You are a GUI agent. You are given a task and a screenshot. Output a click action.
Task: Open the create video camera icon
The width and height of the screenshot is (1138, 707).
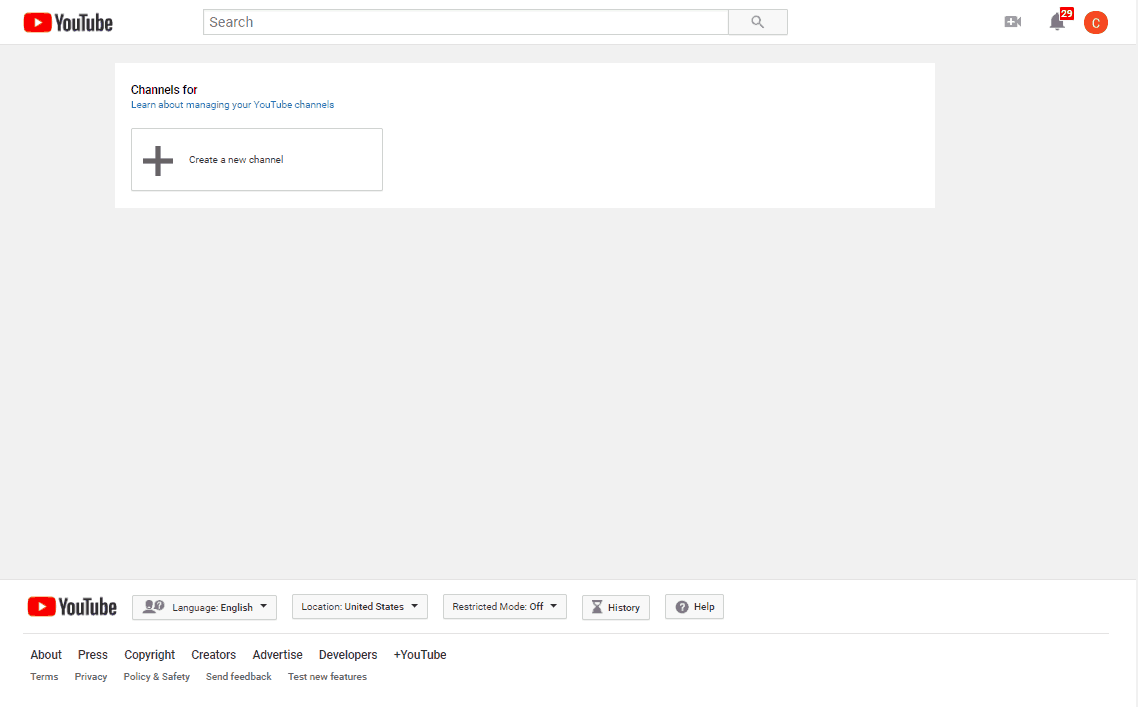coord(1012,22)
